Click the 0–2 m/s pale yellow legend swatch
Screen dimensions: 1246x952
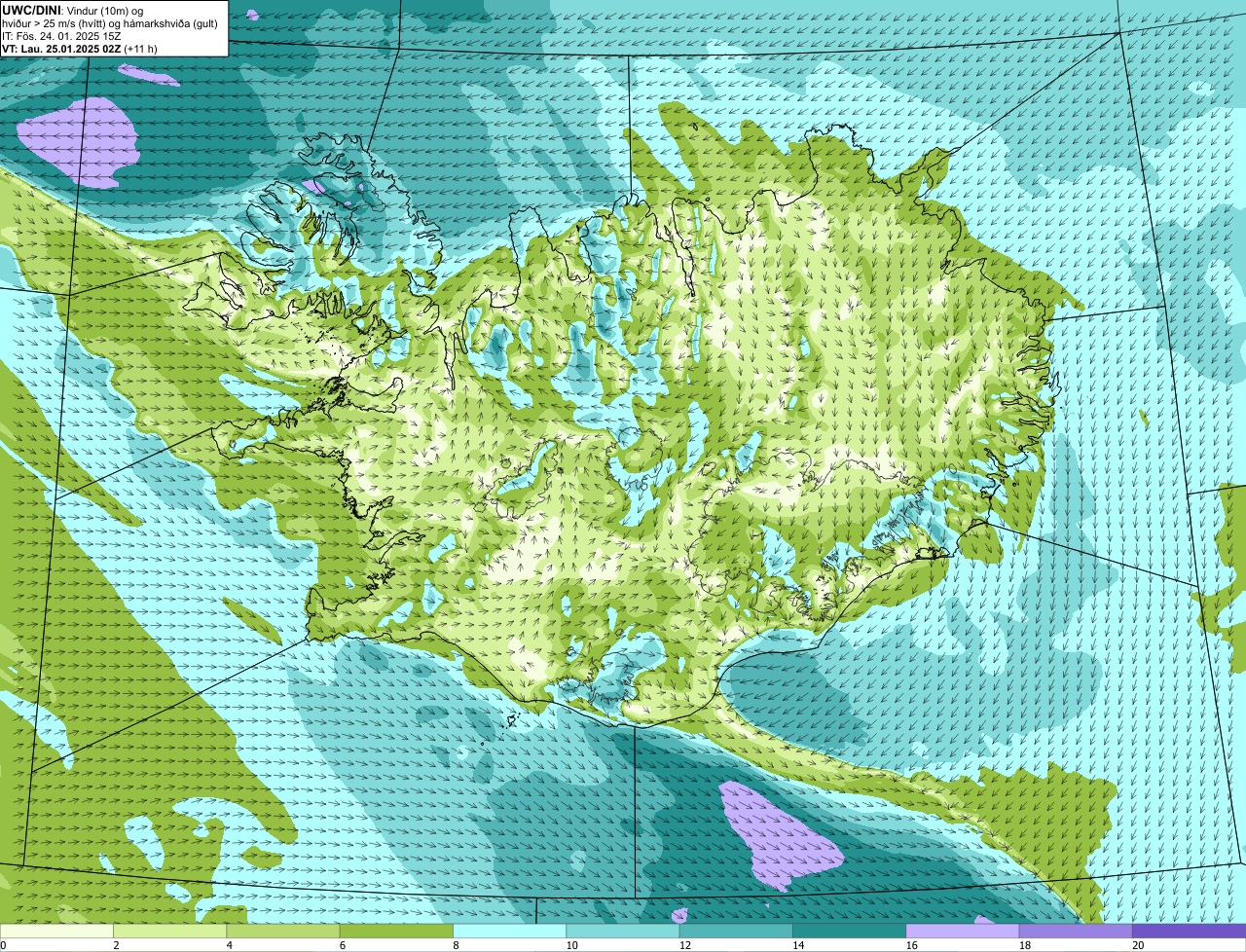point(56,932)
